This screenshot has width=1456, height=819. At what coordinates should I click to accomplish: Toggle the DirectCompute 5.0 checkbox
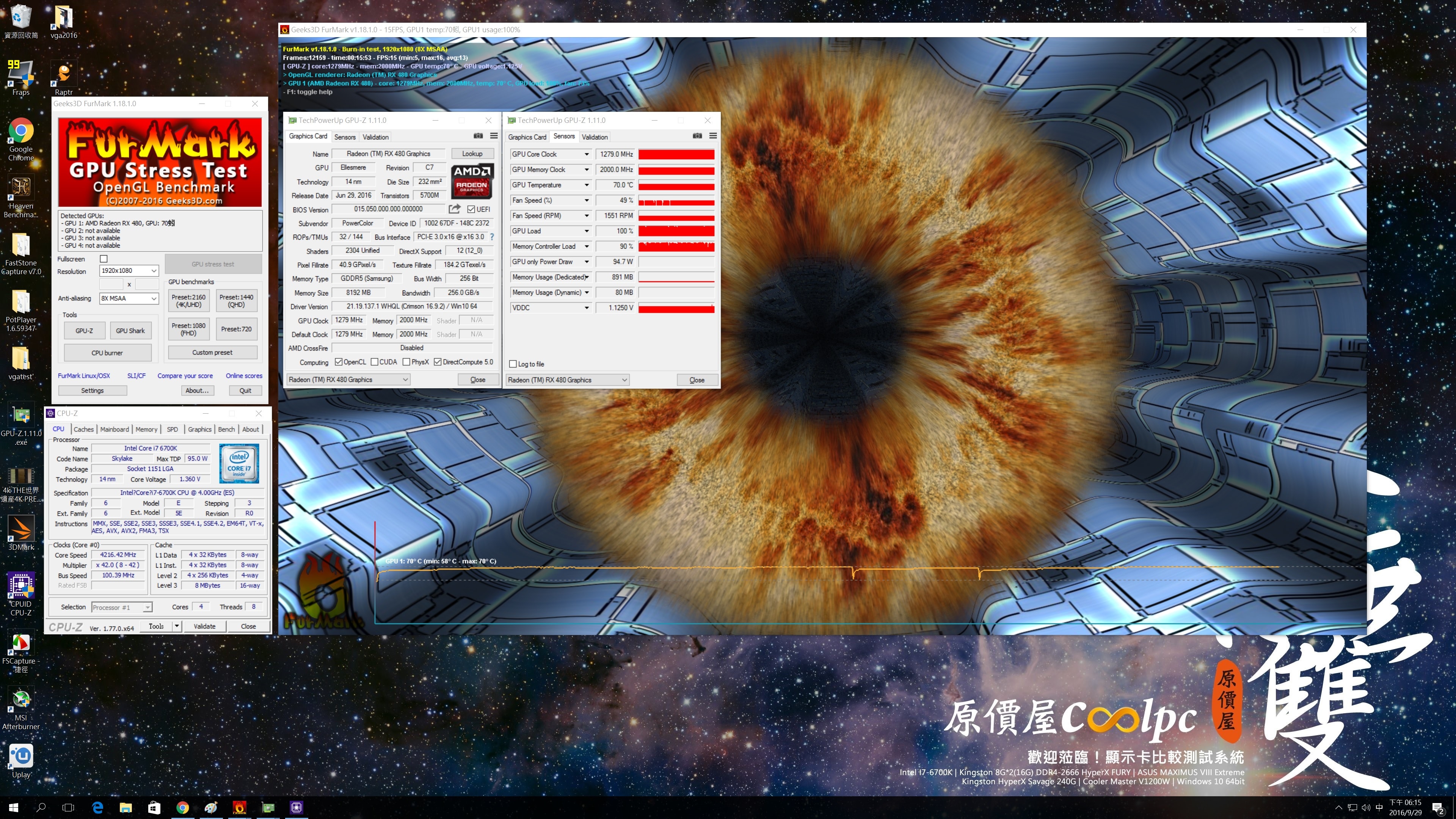click(x=438, y=362)
